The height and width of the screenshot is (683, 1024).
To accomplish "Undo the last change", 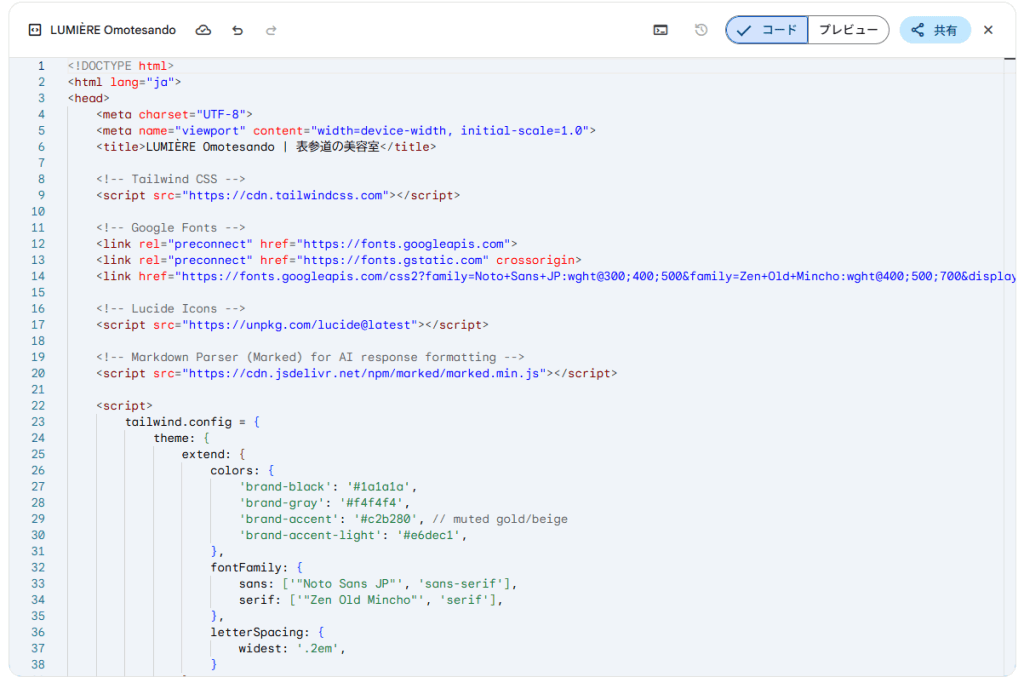I will 237,30.
